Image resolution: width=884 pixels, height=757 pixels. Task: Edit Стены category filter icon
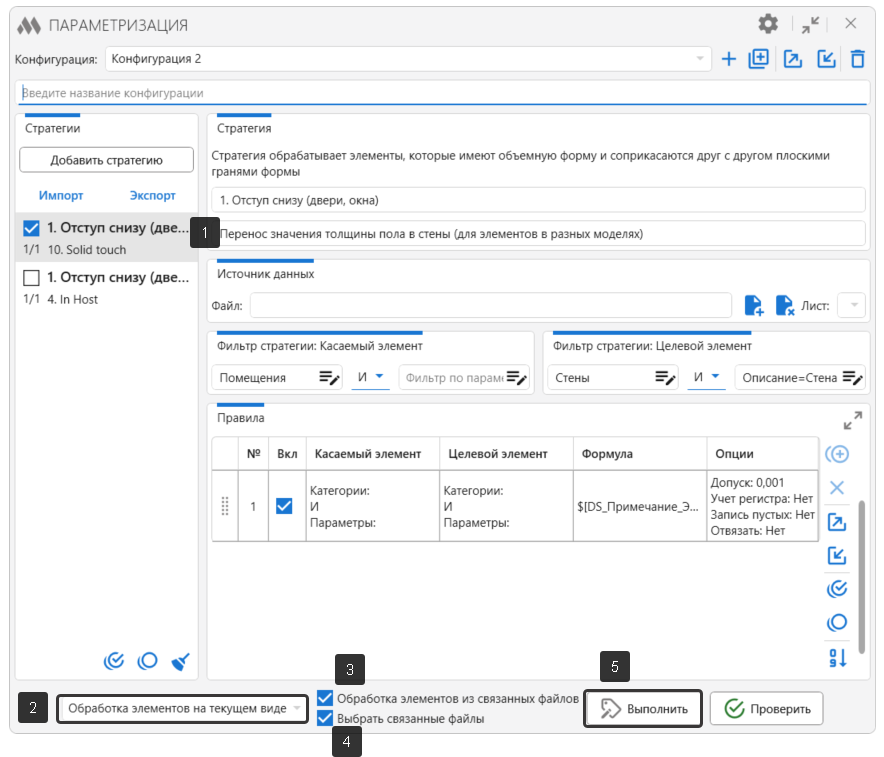[x=665, y=378]
